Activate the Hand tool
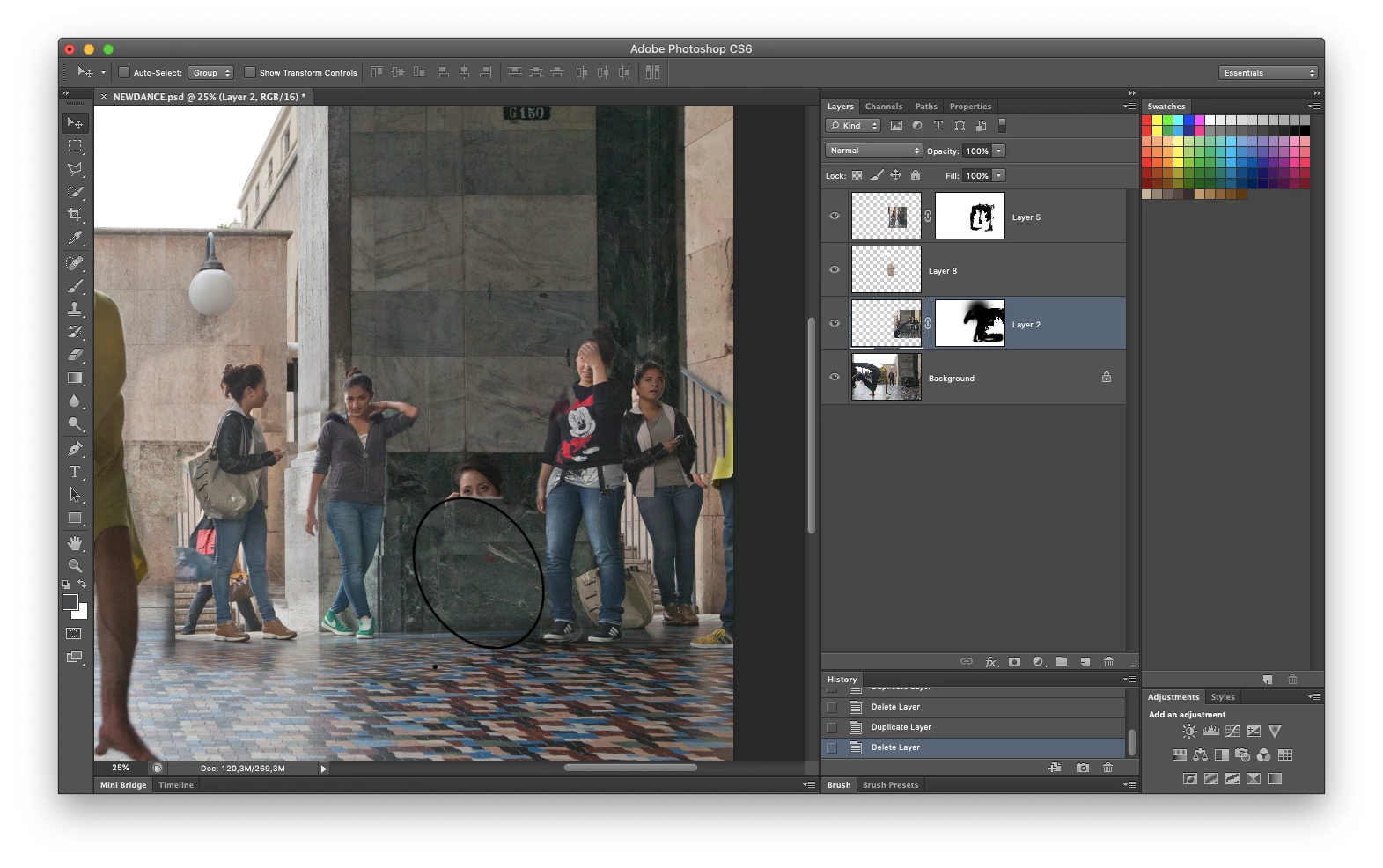This screenshot has height=868, width=1383. pos(75,542)
